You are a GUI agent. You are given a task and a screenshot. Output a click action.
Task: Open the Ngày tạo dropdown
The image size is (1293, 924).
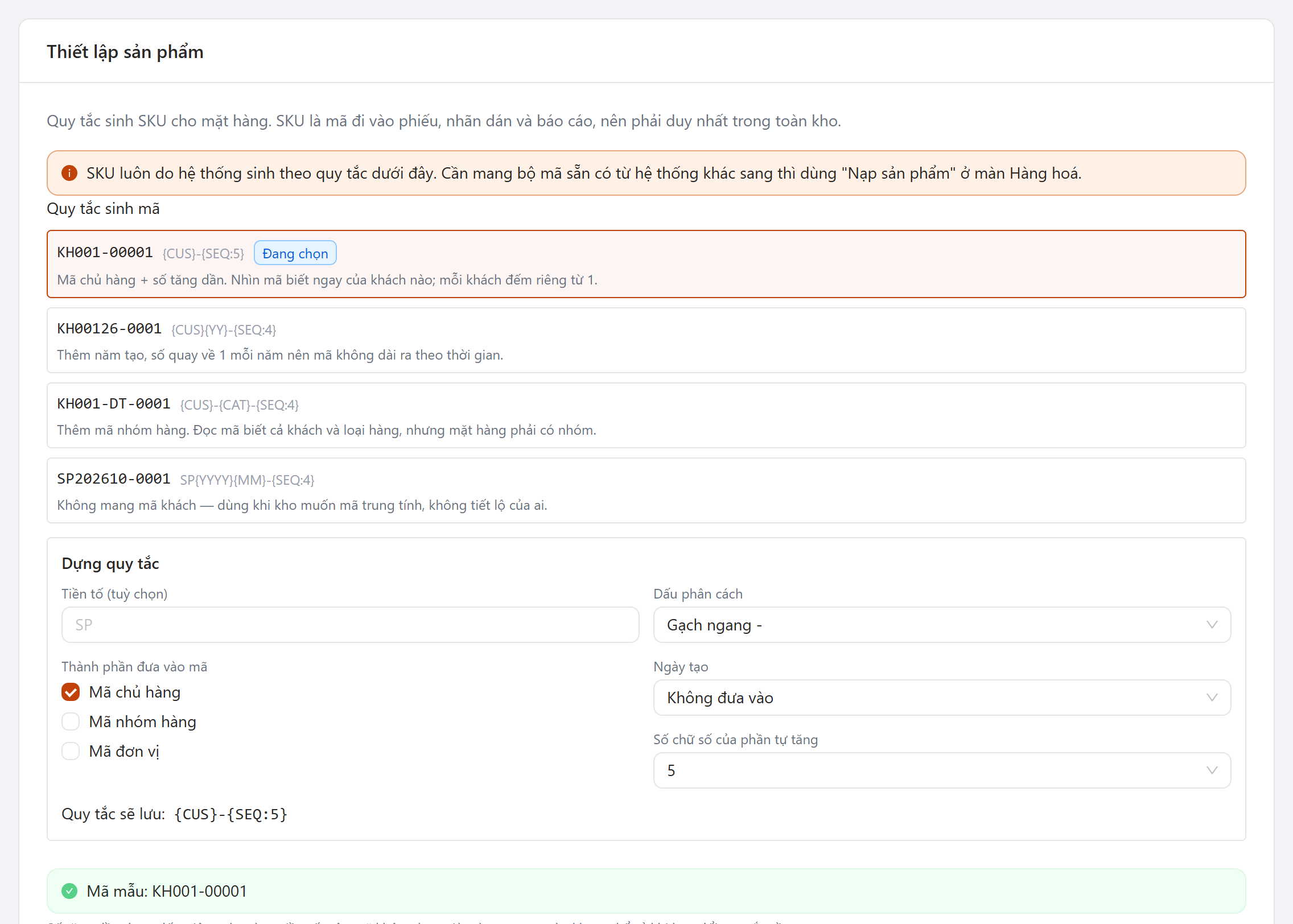942,698
